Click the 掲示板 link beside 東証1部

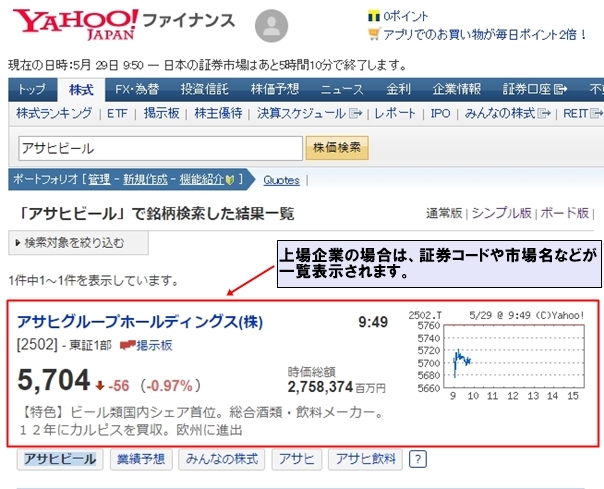click(x=154, y=345)
